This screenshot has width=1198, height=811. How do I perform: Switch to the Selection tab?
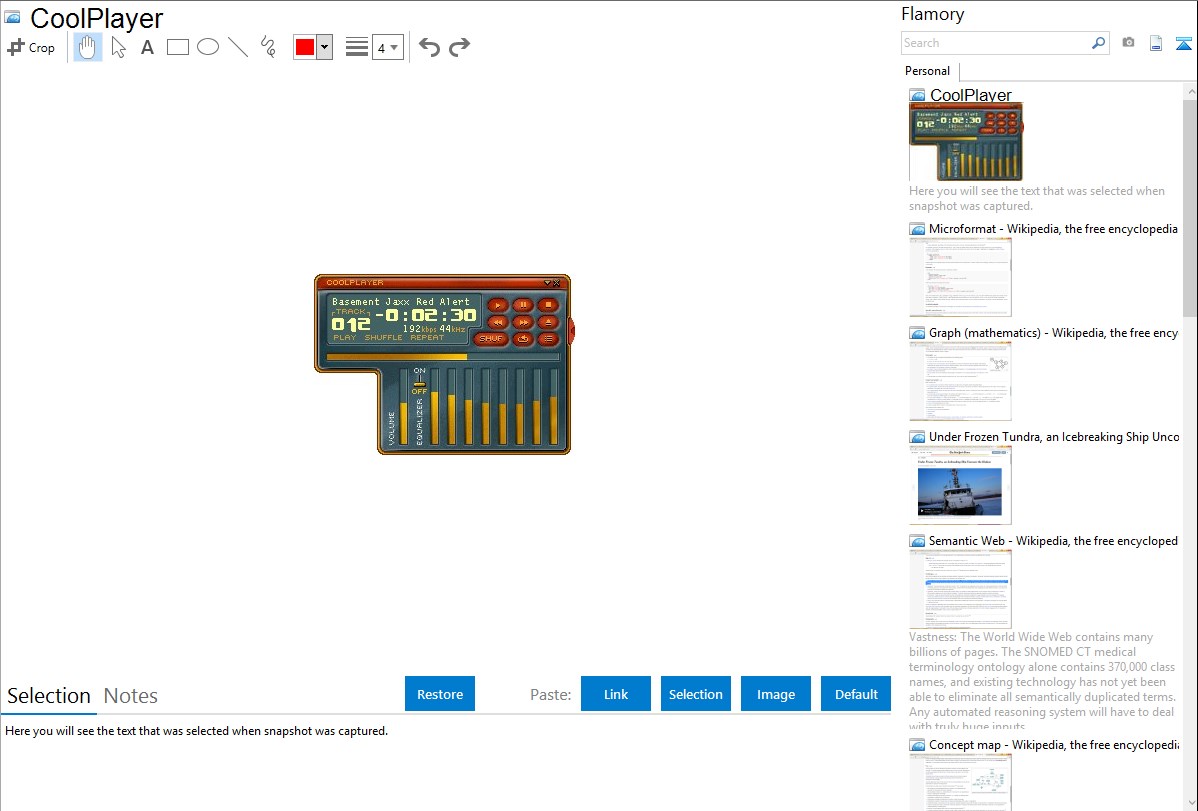49,696
